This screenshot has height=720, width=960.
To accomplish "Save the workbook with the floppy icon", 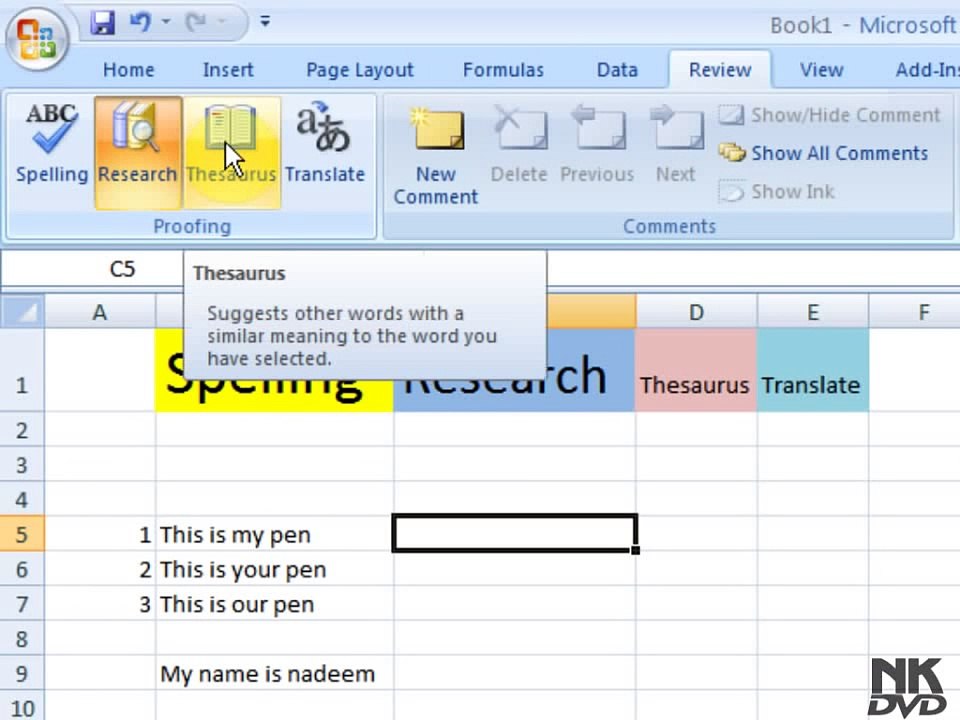I will click(102, 23).
